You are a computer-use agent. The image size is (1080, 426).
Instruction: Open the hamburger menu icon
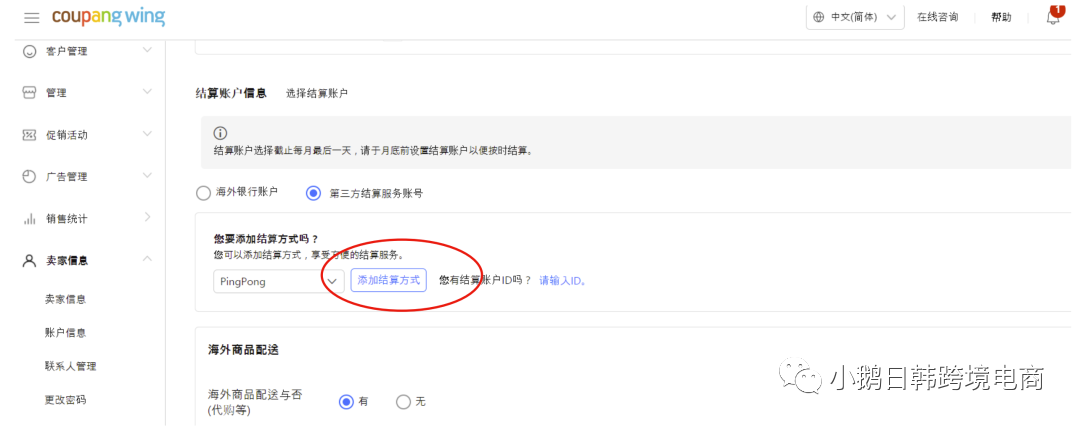point(32,17)
